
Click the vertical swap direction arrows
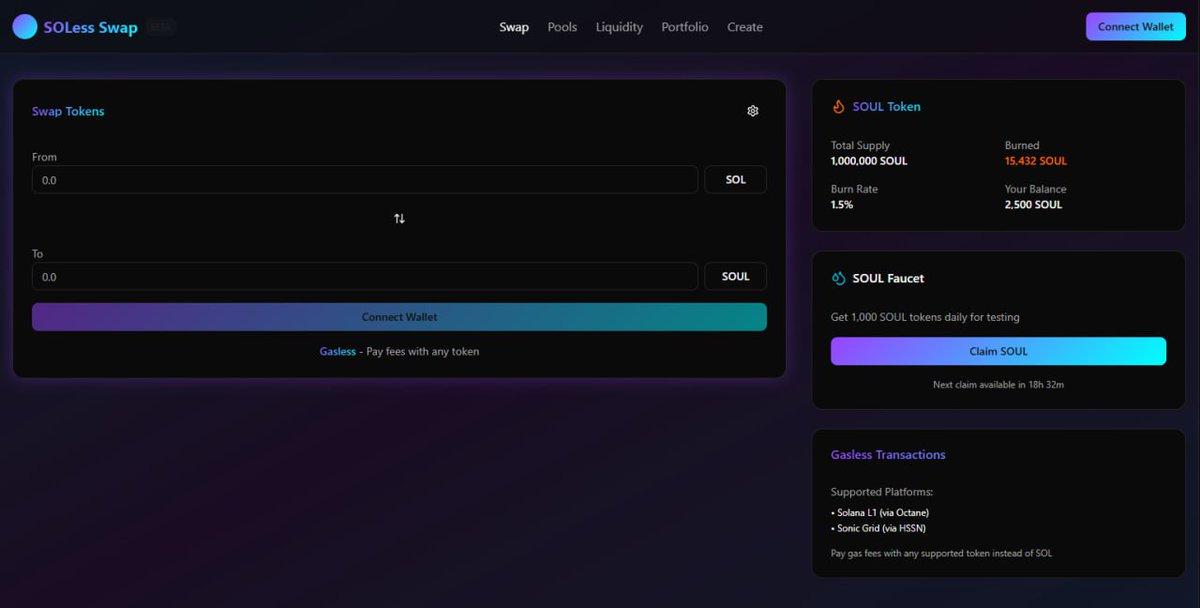click(399, 218)
